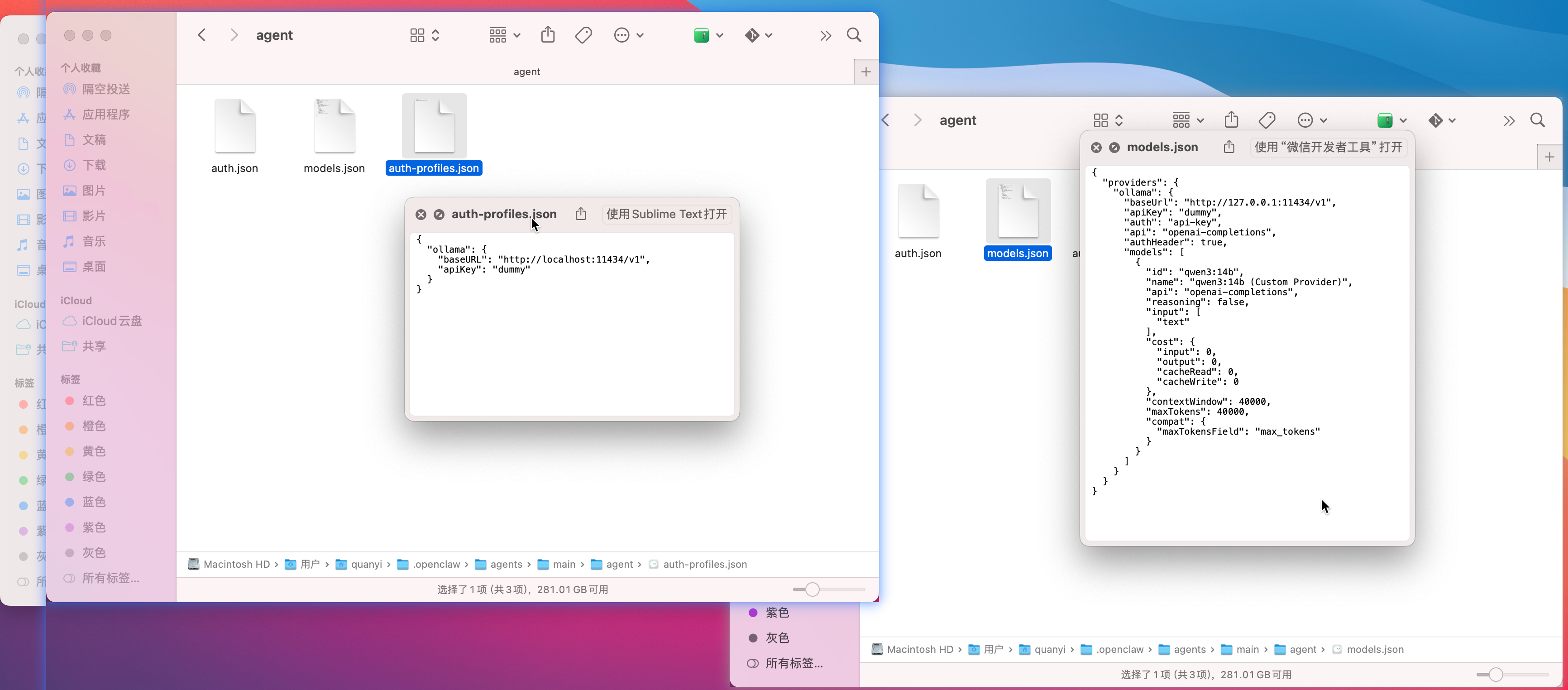Adjust icon size slider in front window
The width and height of the screenshot is (1568, 690).
tap(812, 589)
